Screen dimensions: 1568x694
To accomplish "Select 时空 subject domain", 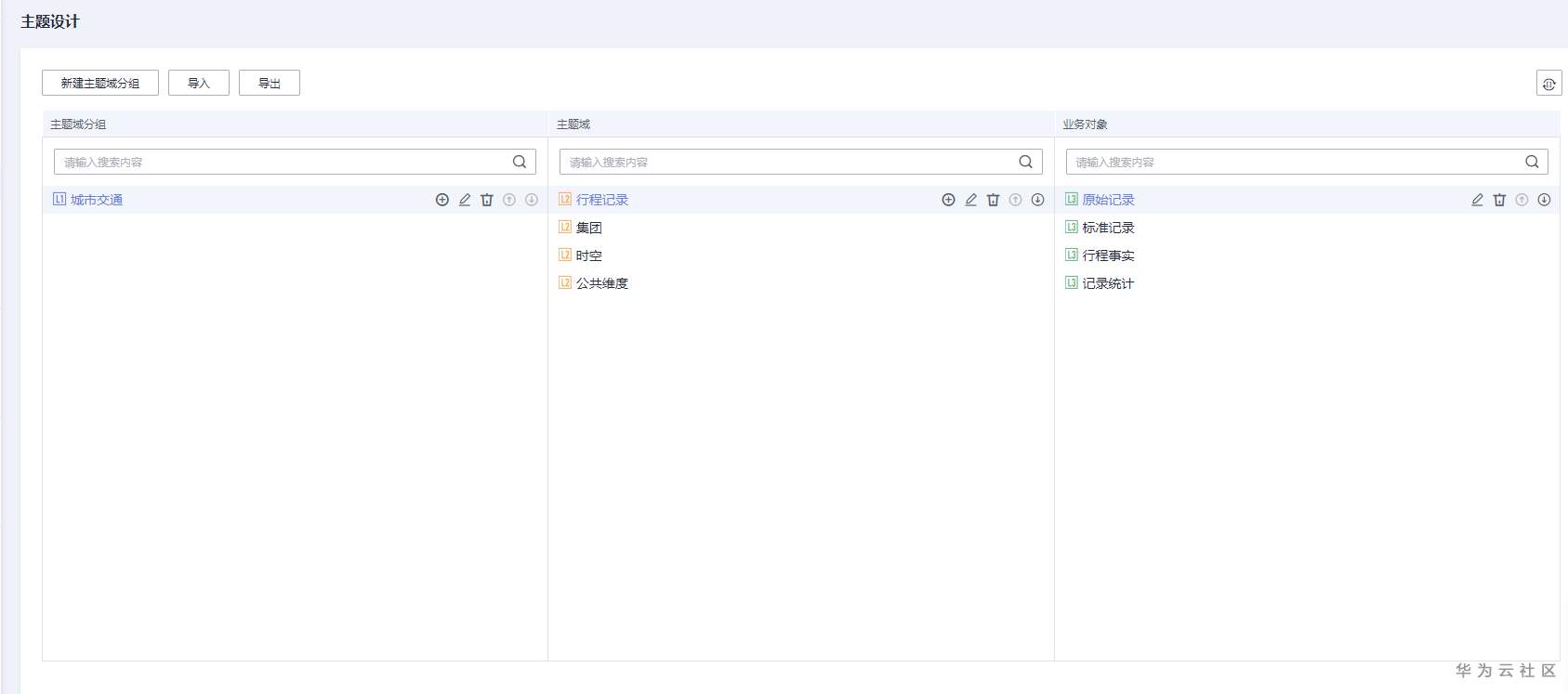I will 589,255.
